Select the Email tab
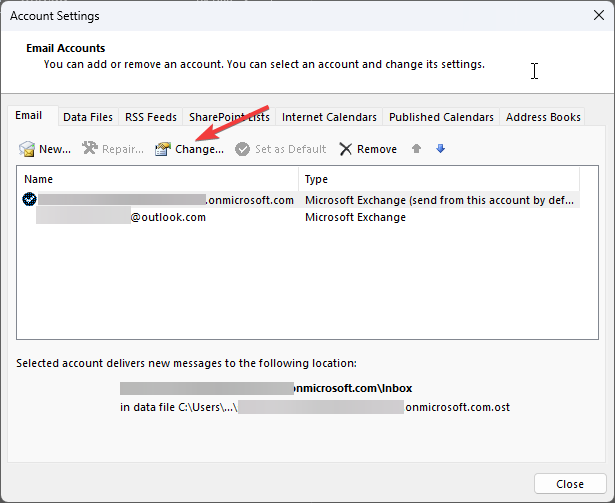Viewport: 615px width, 503px height. click(x=28, y=116)
